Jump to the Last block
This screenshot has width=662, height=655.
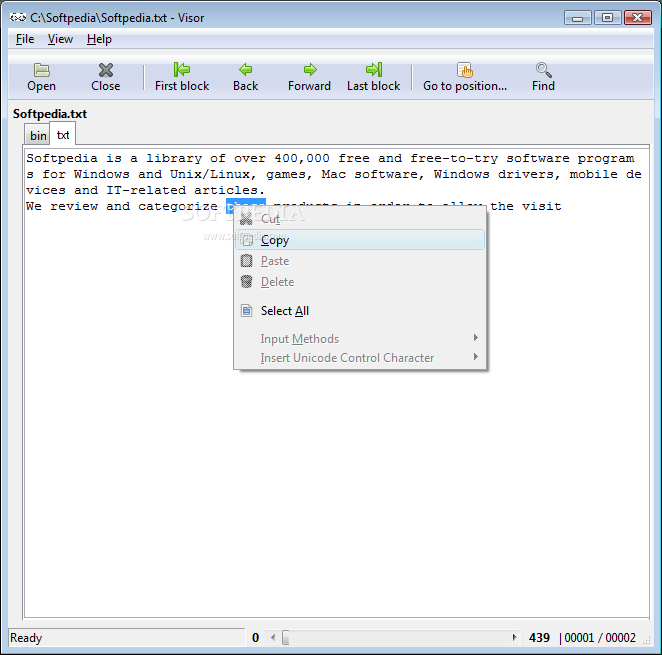(374, 77)
